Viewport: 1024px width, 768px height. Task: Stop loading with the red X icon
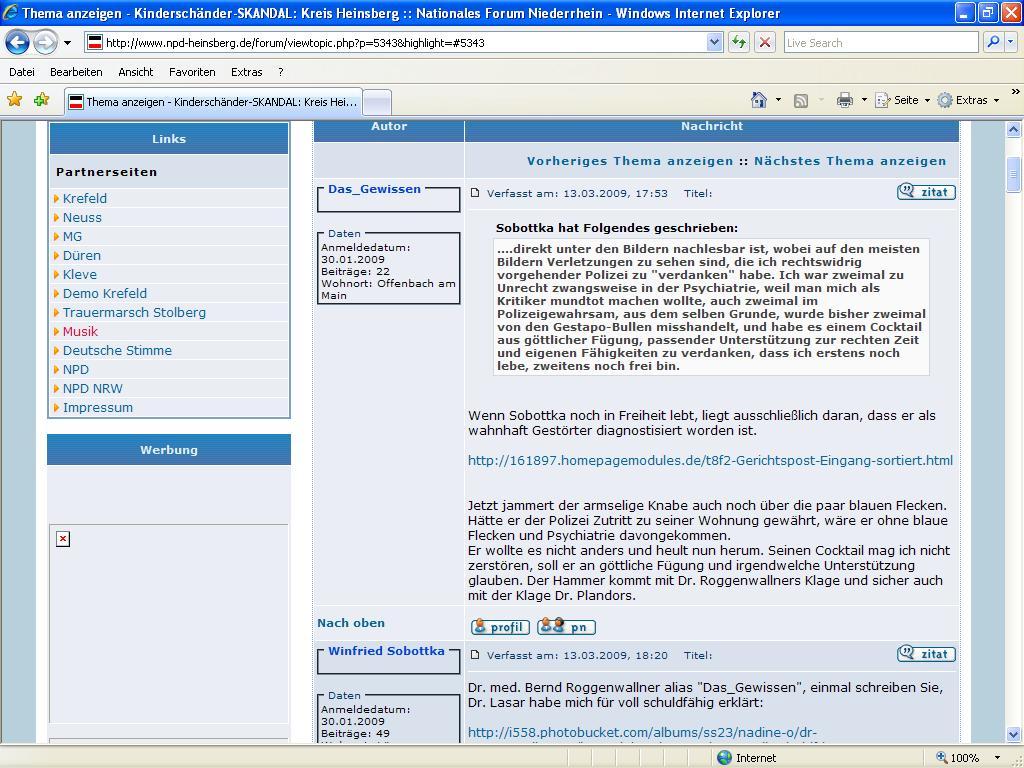pyautogui.click(x=765, y=43)
